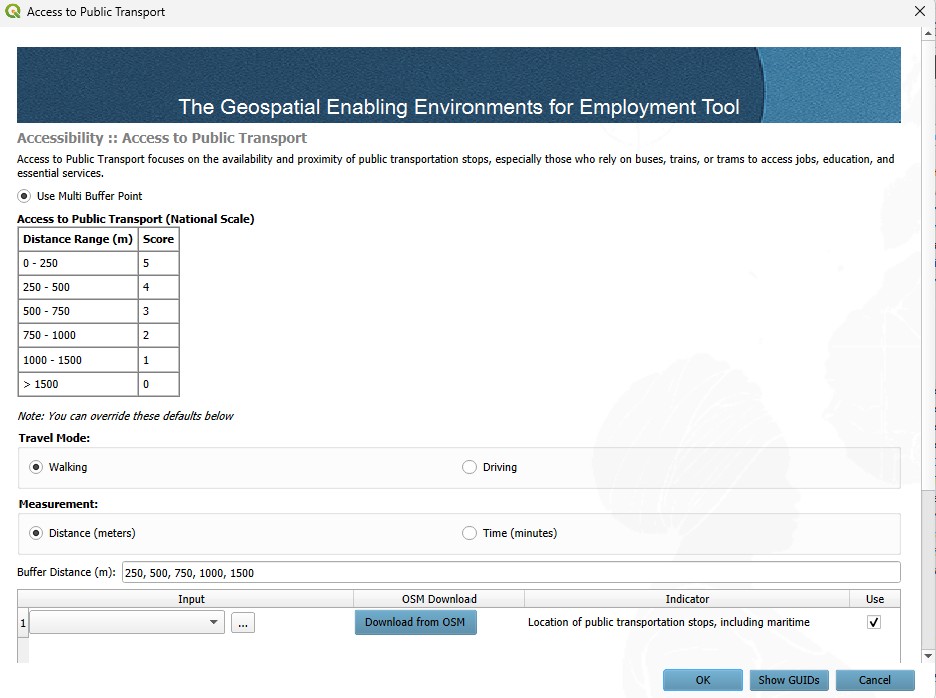Click score cell '5'
936x698 pixels.
click(x=158, y=263)
